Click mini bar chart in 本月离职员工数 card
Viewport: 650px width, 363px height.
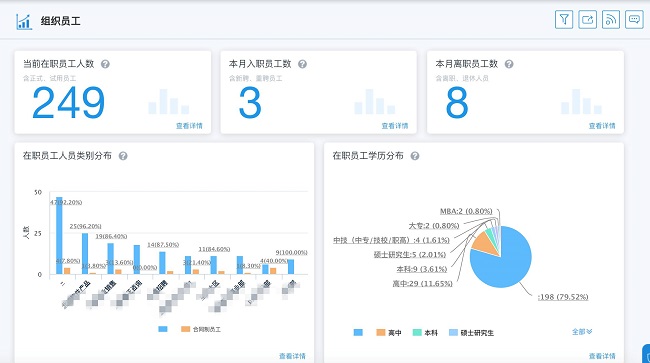pos(581,102)
